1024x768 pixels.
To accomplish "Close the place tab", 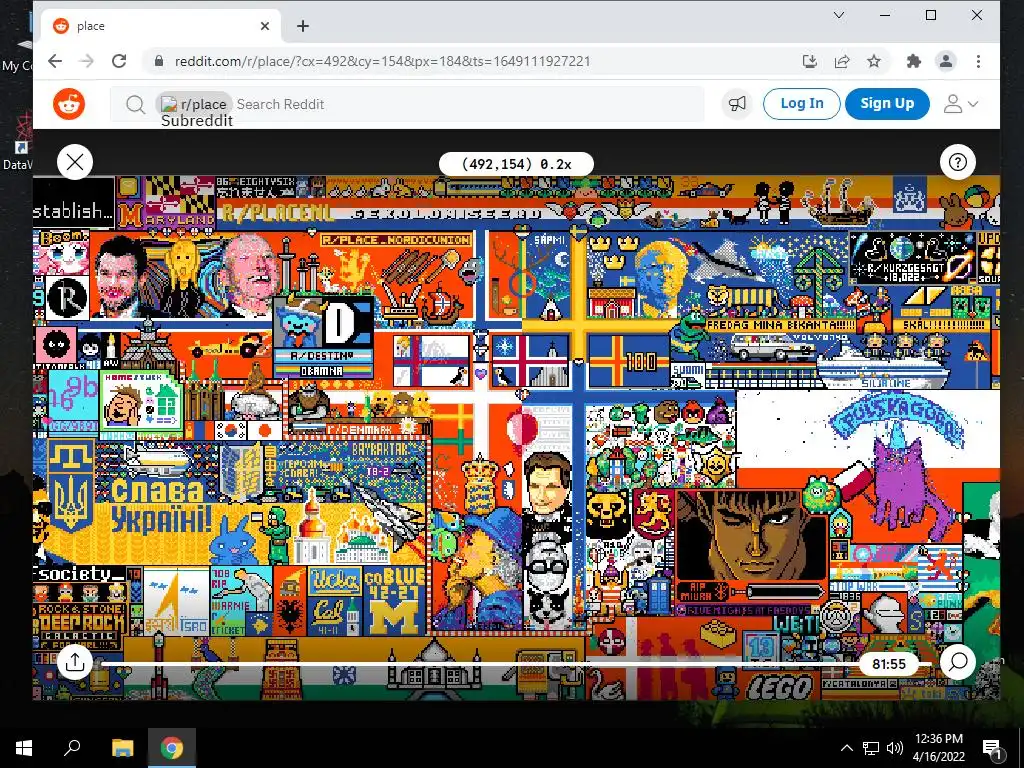I will pos(264,26).
